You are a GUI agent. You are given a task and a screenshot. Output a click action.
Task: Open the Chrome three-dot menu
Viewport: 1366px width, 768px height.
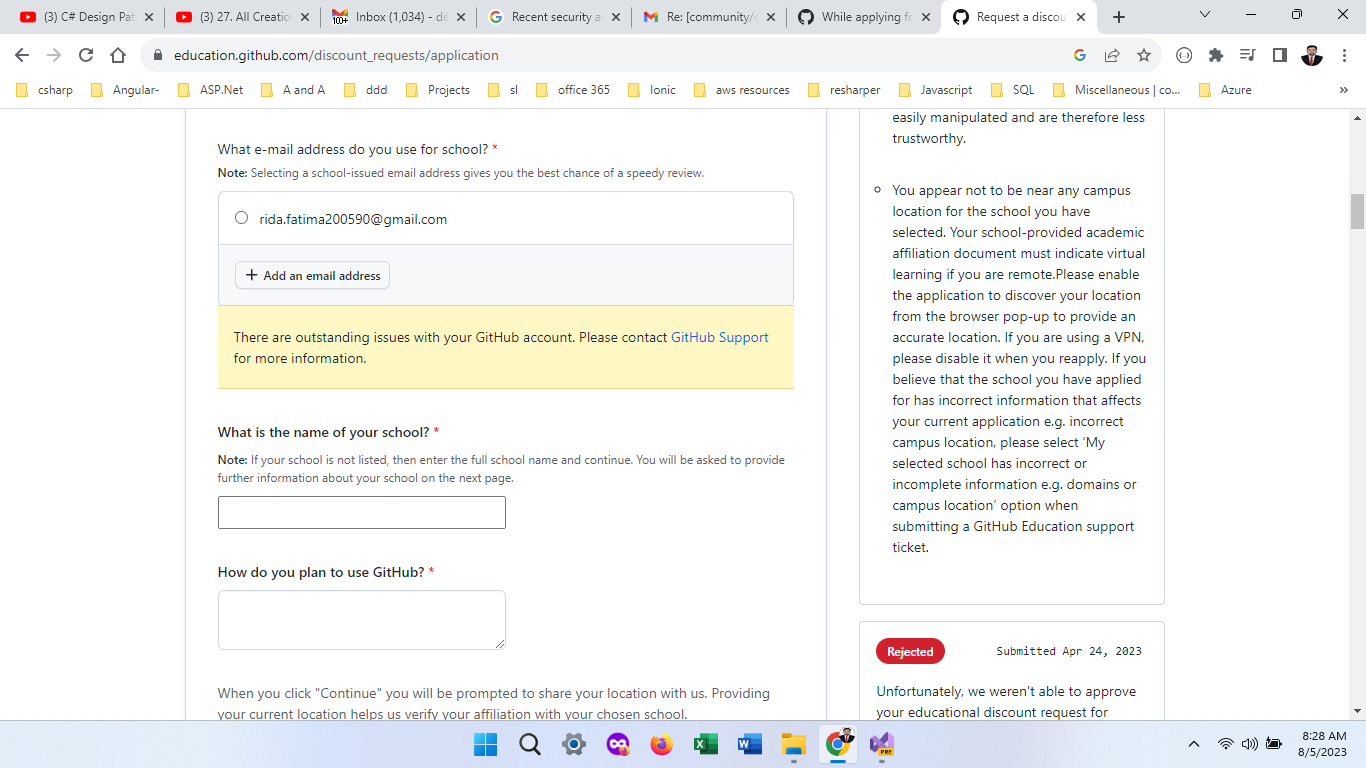pyautogui.click(x=1344, y=57)
